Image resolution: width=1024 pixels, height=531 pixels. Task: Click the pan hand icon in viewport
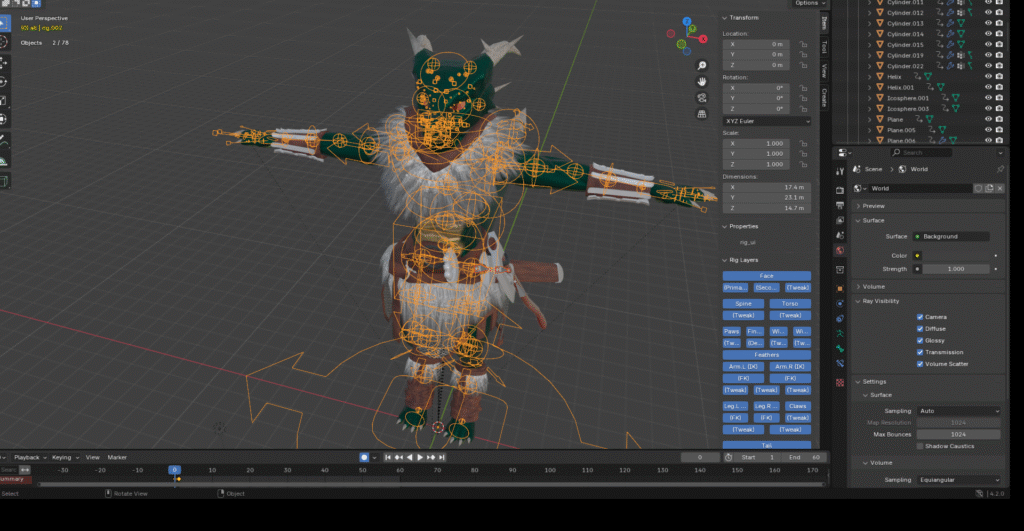[x=703, y=81]
